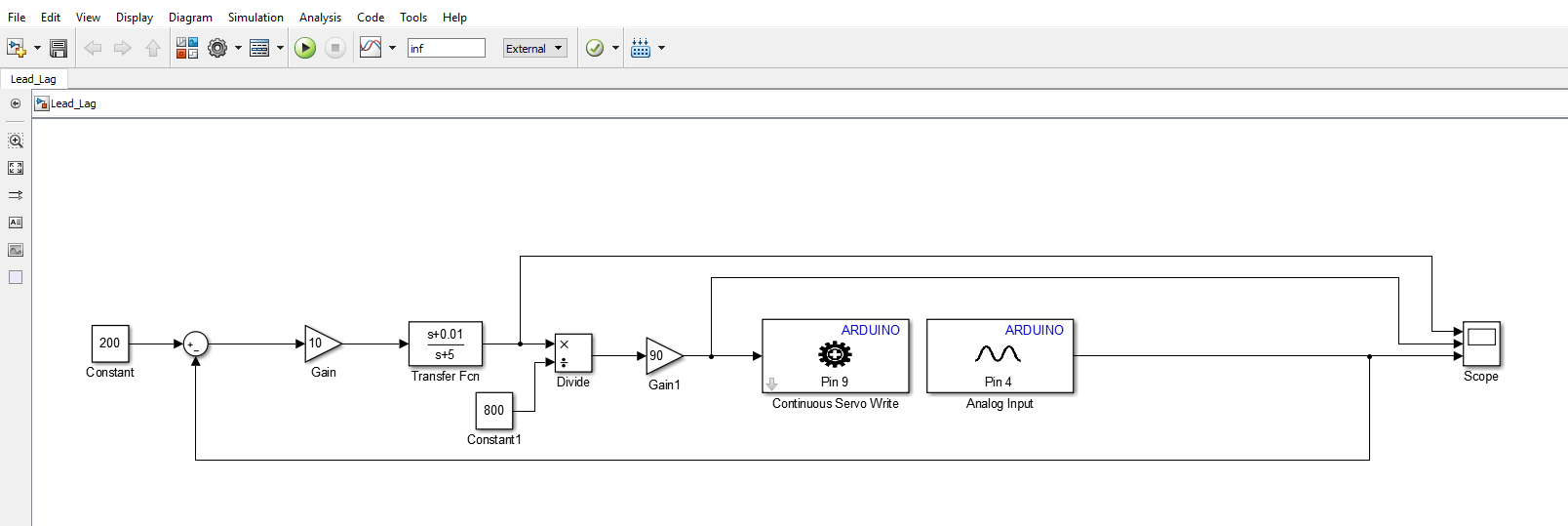Viewport: 1568px width, 526px height.
Task: Click the Save model floppy icon
Action: tap(59, 48)
